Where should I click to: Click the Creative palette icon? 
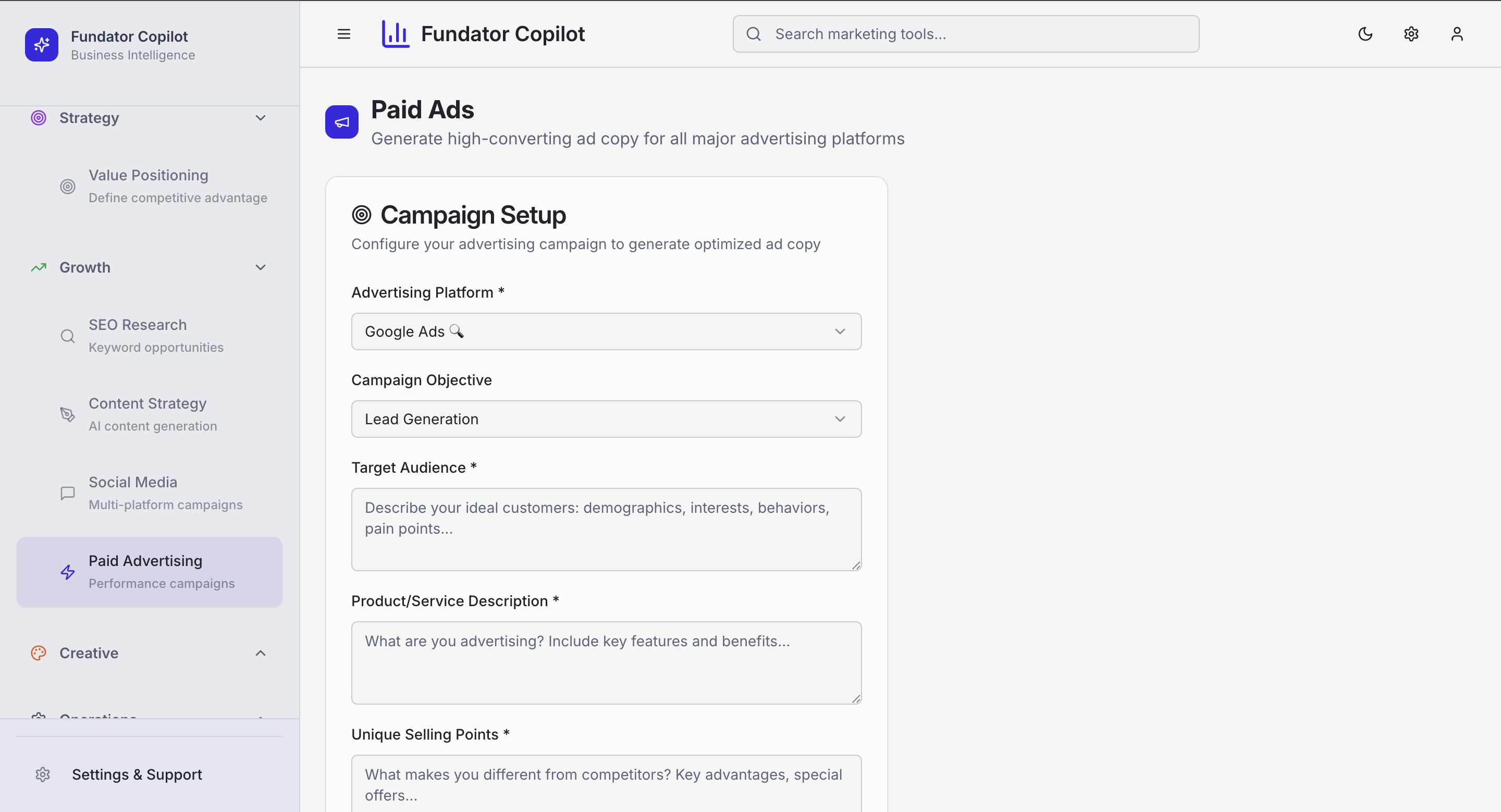pyautogui.click(x=39, y=653)
